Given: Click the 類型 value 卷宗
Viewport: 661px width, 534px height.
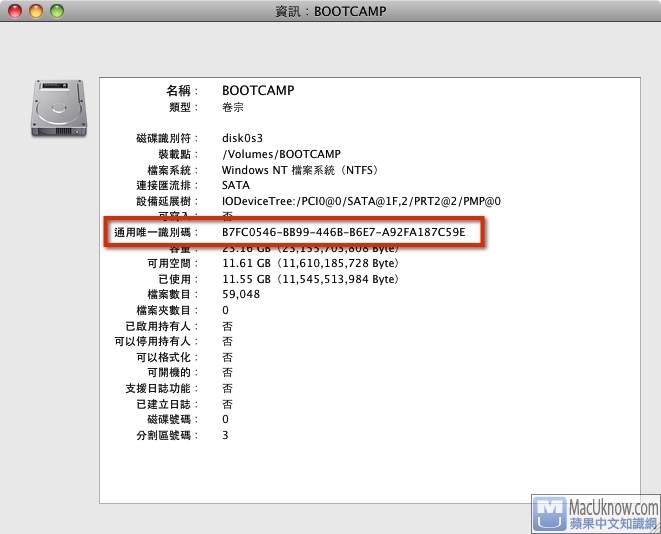Looking at the screenshot, I should pyautogui.click(x=232, y=107).
